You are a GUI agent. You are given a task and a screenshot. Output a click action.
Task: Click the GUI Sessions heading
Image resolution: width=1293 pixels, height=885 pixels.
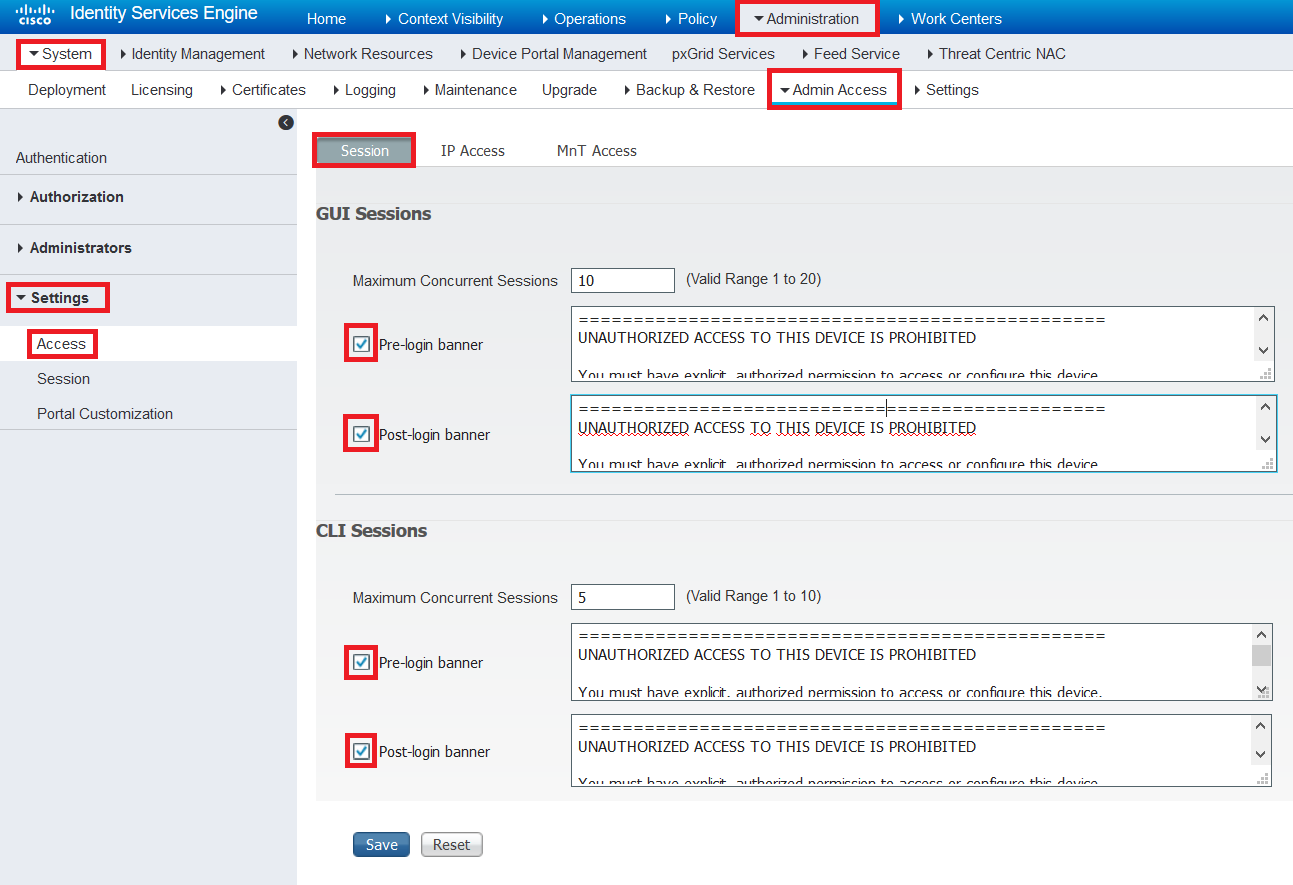click(x=374, y=214)
